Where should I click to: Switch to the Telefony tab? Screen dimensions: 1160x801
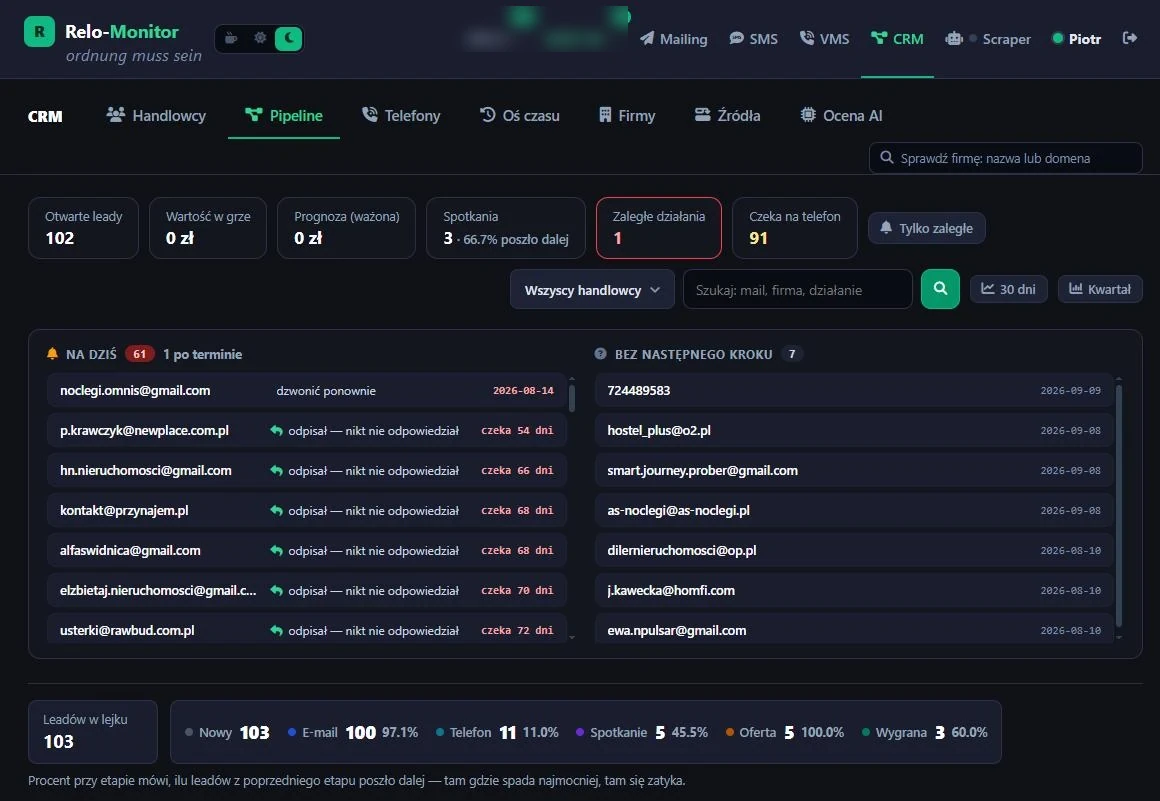point(401,115)
